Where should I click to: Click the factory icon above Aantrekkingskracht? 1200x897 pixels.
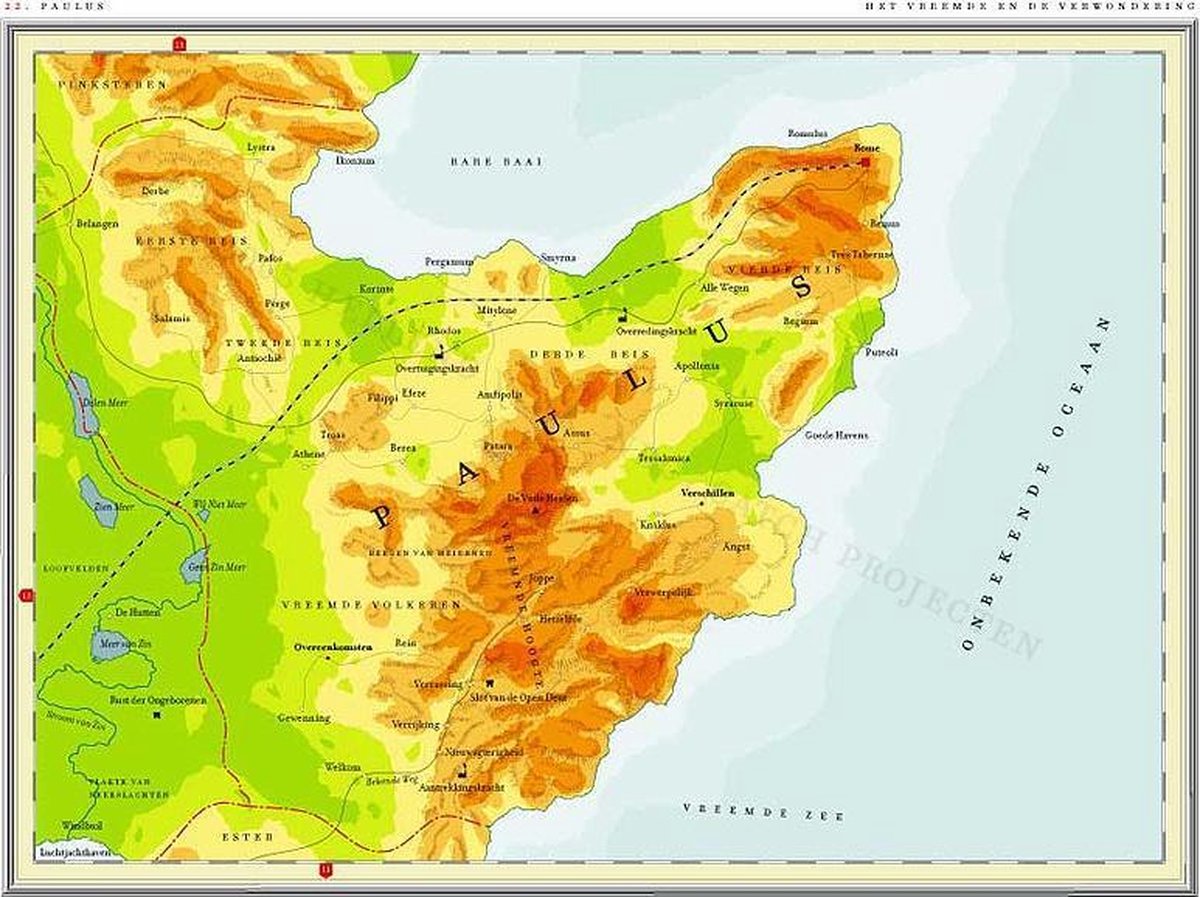click(x=462, y=770)
